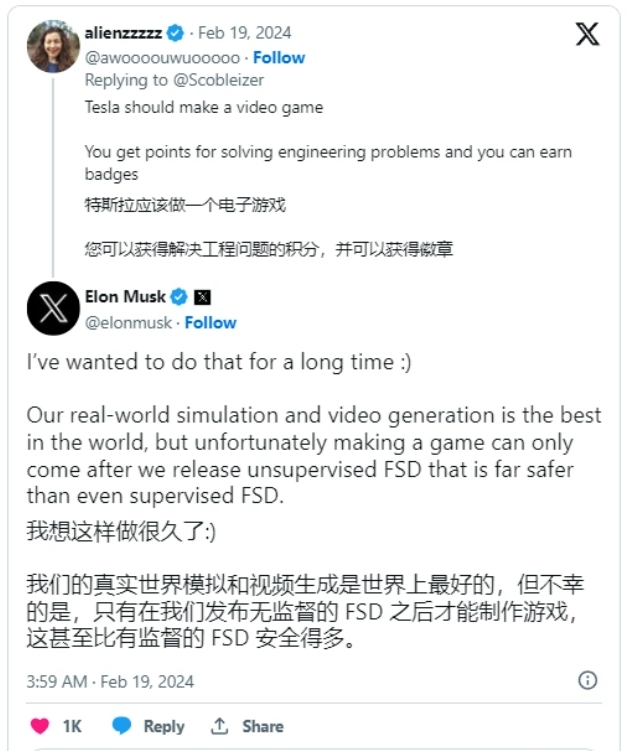Viewport: 626px width, 751px height.
Task: Open Elon Musk's X avatar
Action: (x=53, y=308)
